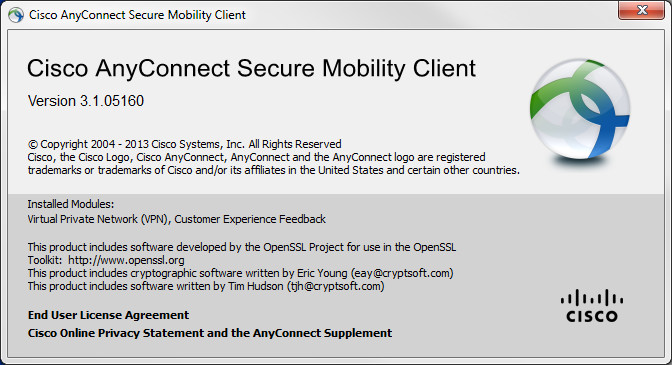The image size is (672, 365).
Task: Click the Eric Young cryptographic software line
Action: (x=240, y=273)
